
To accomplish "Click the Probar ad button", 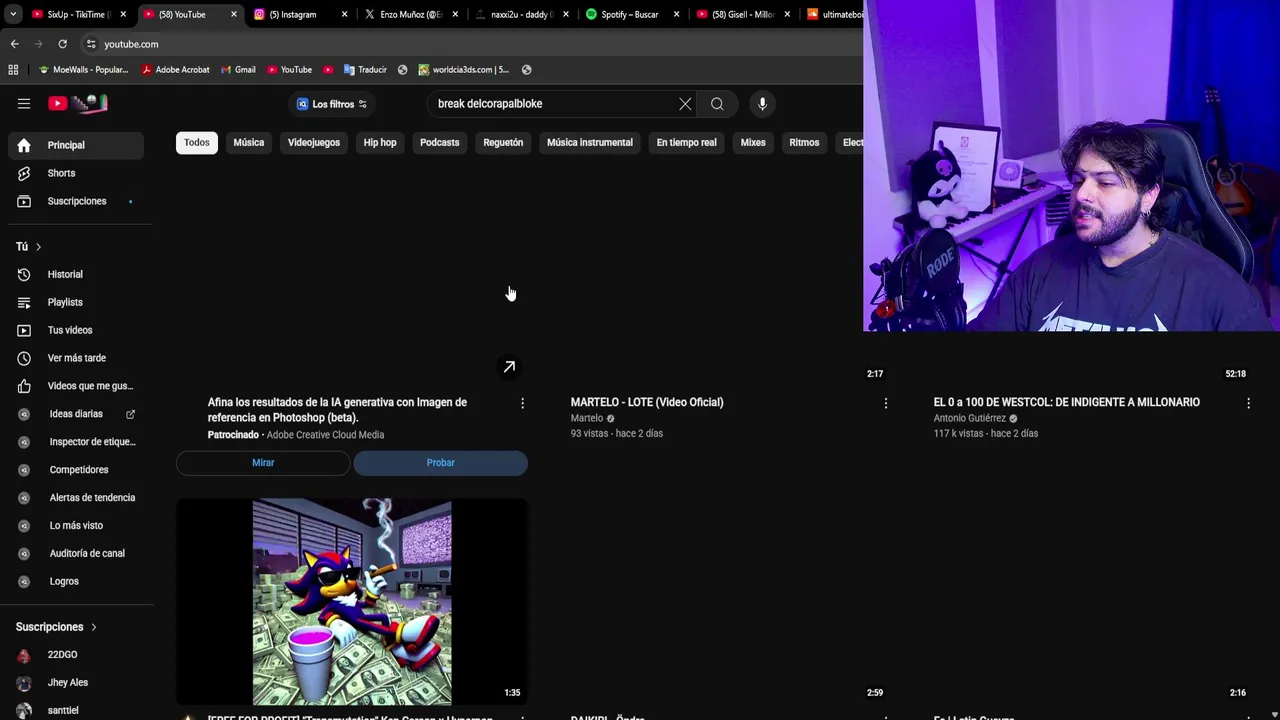I will (440, 463).
